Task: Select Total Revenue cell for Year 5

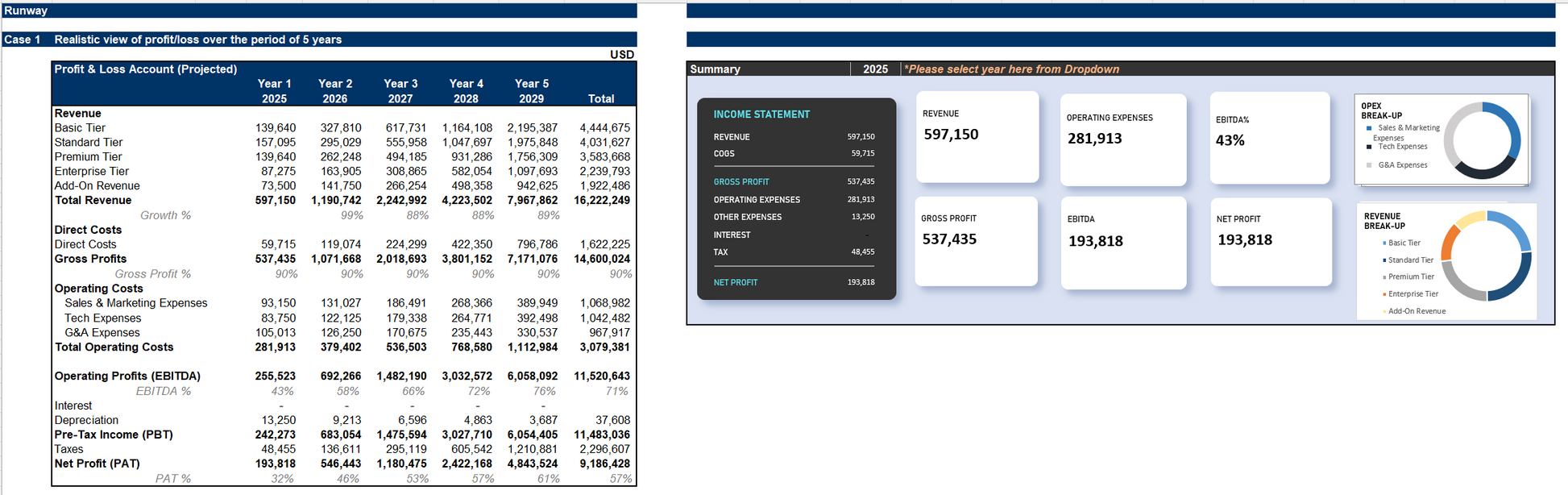Action: tap(532, 201)
